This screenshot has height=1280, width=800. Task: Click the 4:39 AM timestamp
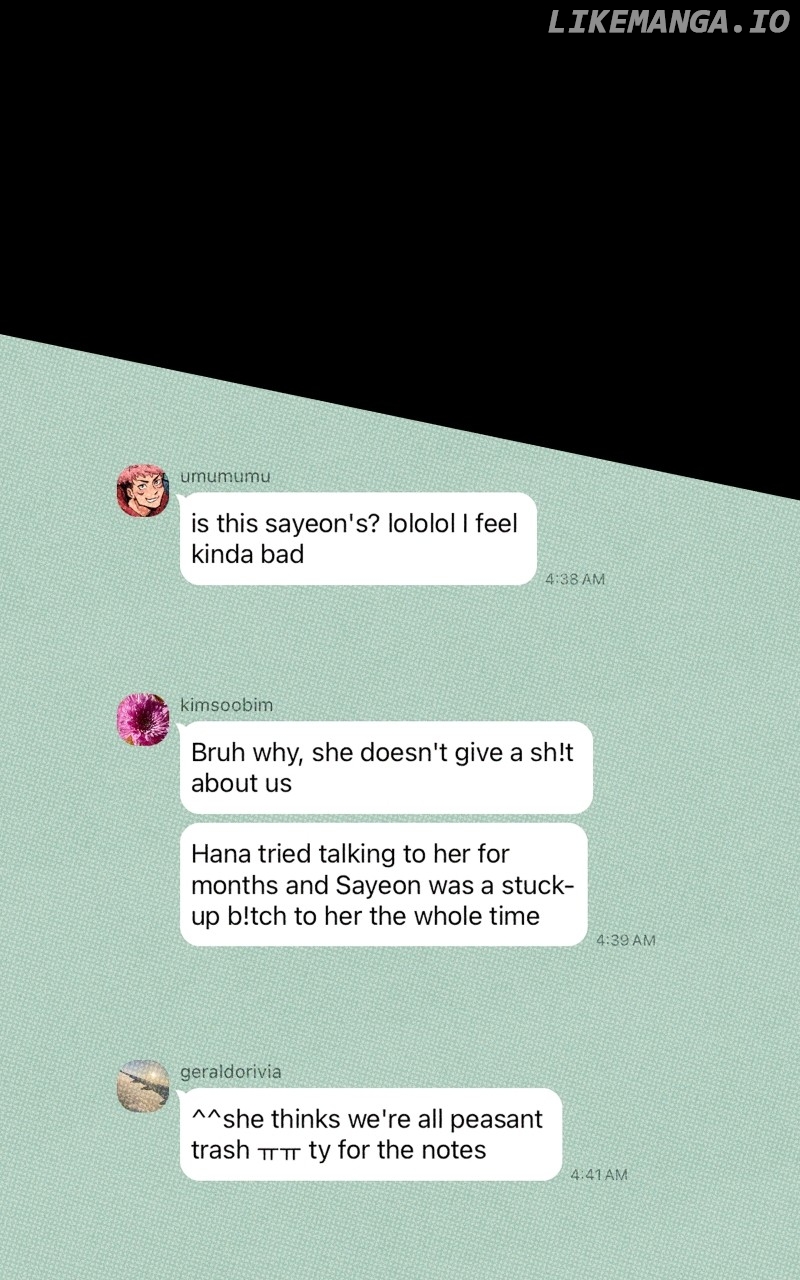point(626,940)
